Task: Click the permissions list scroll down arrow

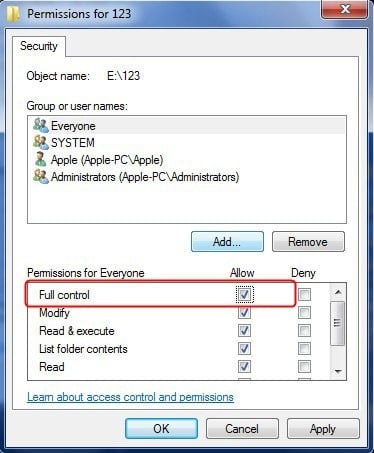Action: click(338, 371)
